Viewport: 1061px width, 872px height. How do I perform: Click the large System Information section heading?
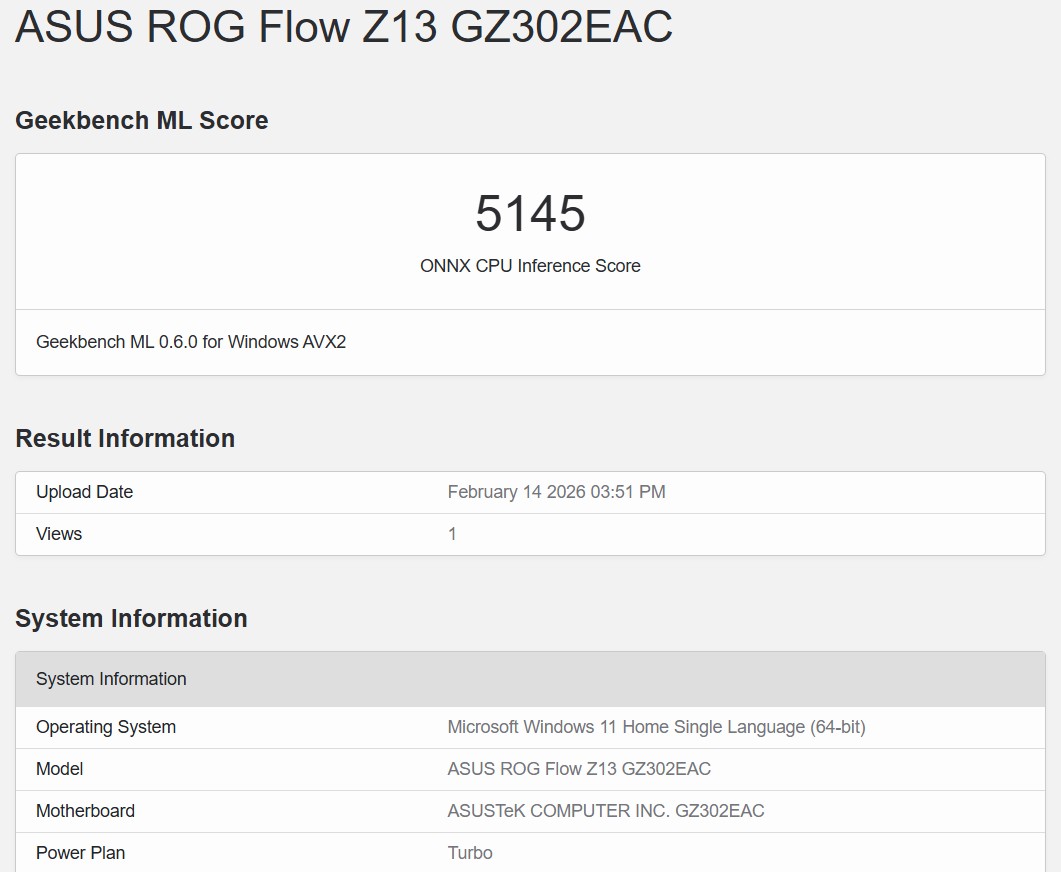[x=131, y=618]
